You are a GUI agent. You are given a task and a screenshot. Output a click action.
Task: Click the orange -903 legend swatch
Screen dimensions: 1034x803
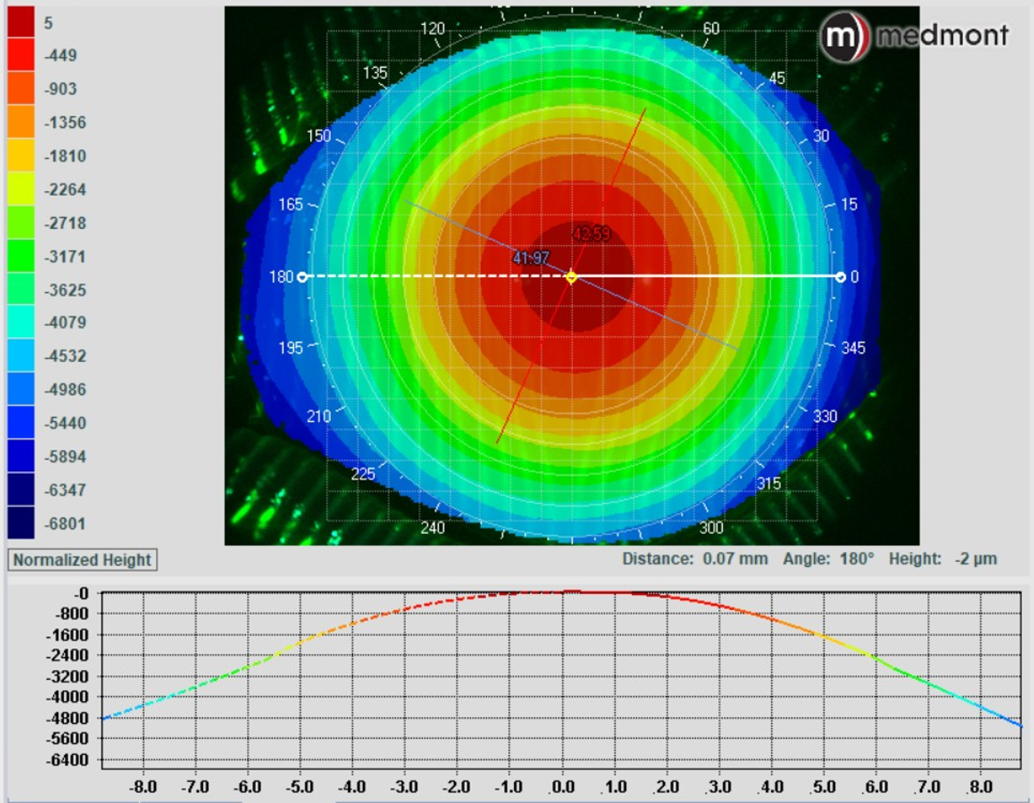22,89
